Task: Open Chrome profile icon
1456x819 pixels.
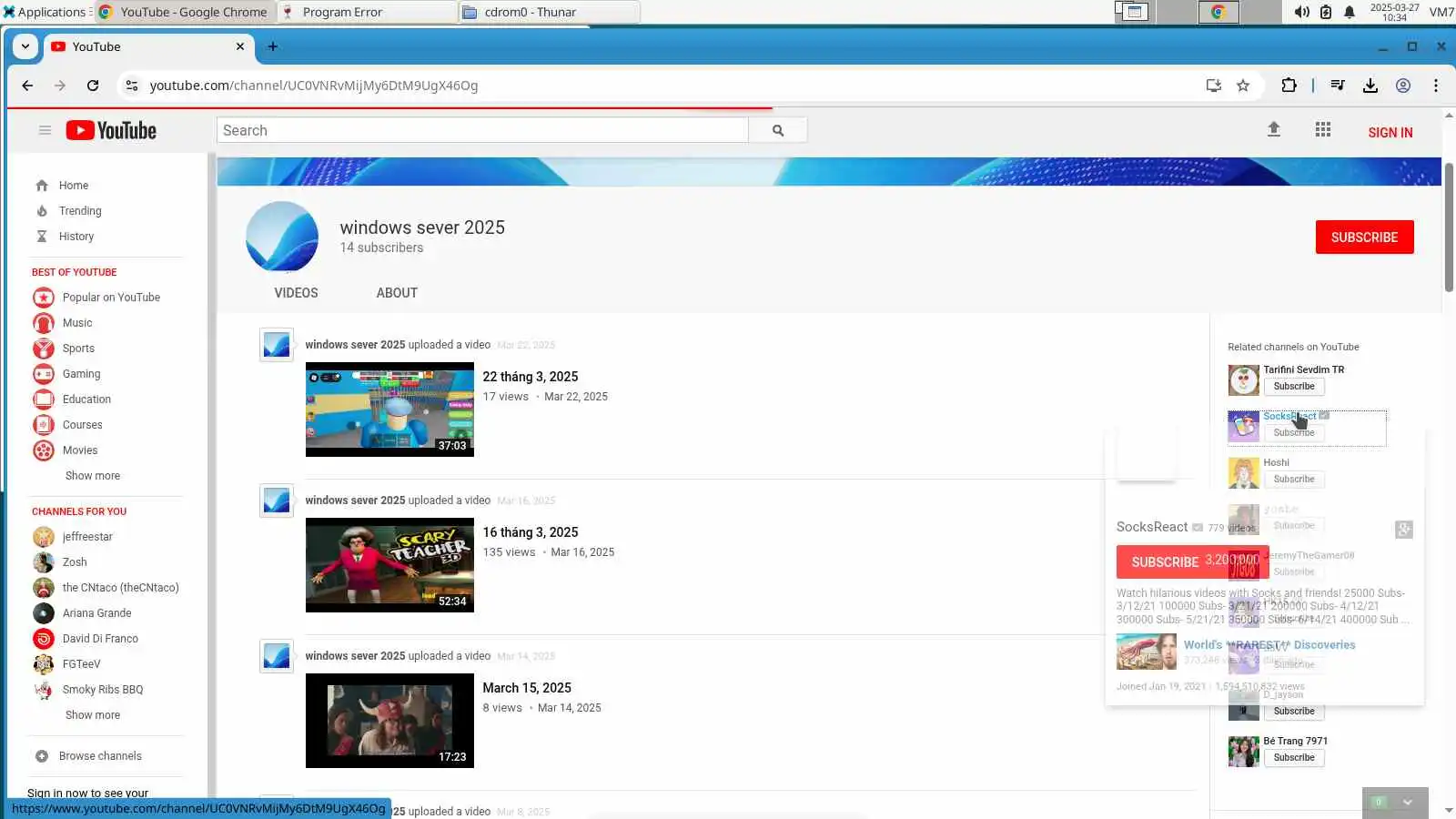Action: tap(1403, 86)
